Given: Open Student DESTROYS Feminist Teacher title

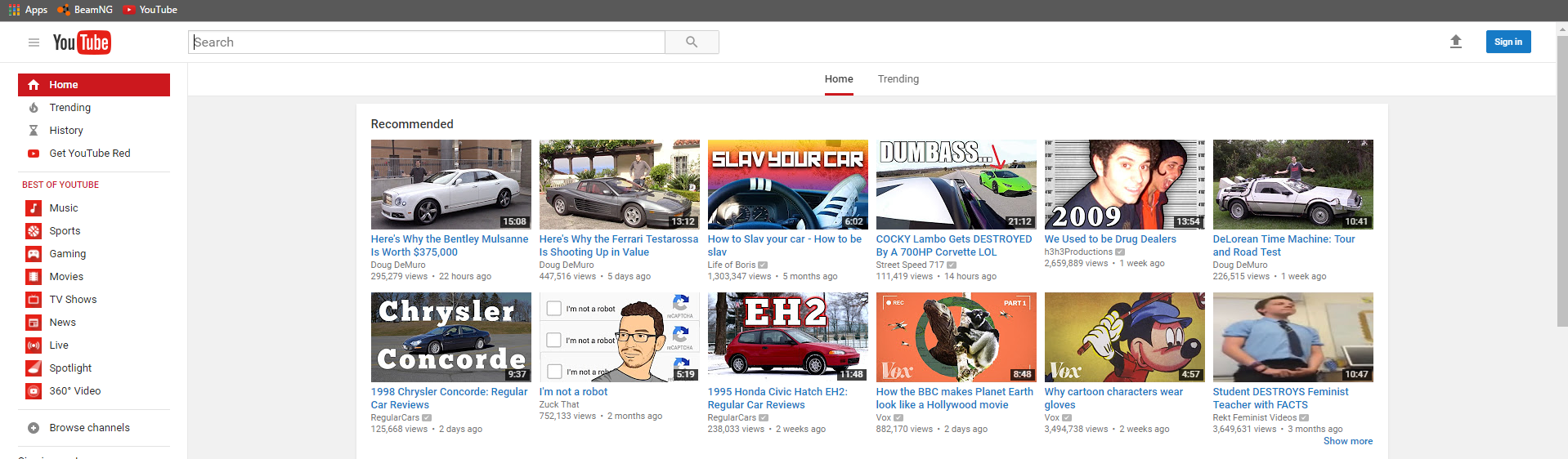Looking at the screenshot, I should [1280, 399].
